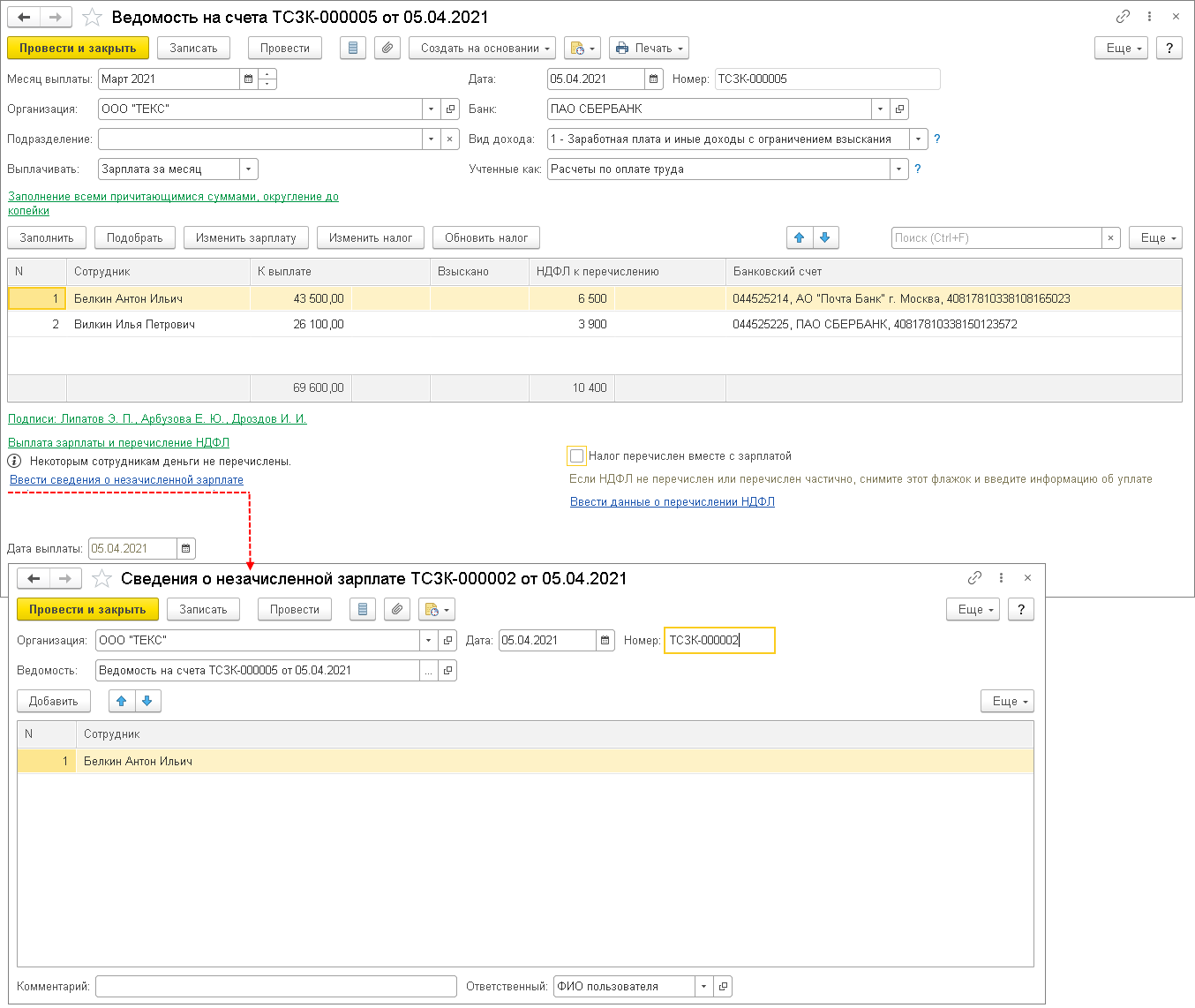Expand Выплачивать dropdown Зарплата за месяц
Viewport: 1195px width, 1008px height.
click(249, 169)
